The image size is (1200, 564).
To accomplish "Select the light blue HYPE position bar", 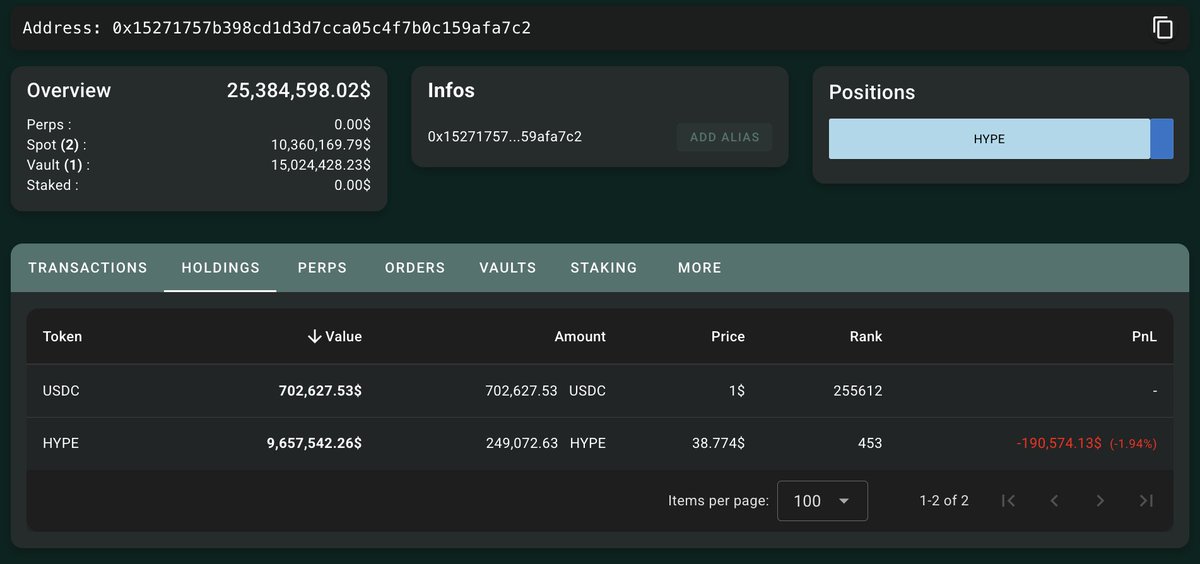I will coord(989,139).
